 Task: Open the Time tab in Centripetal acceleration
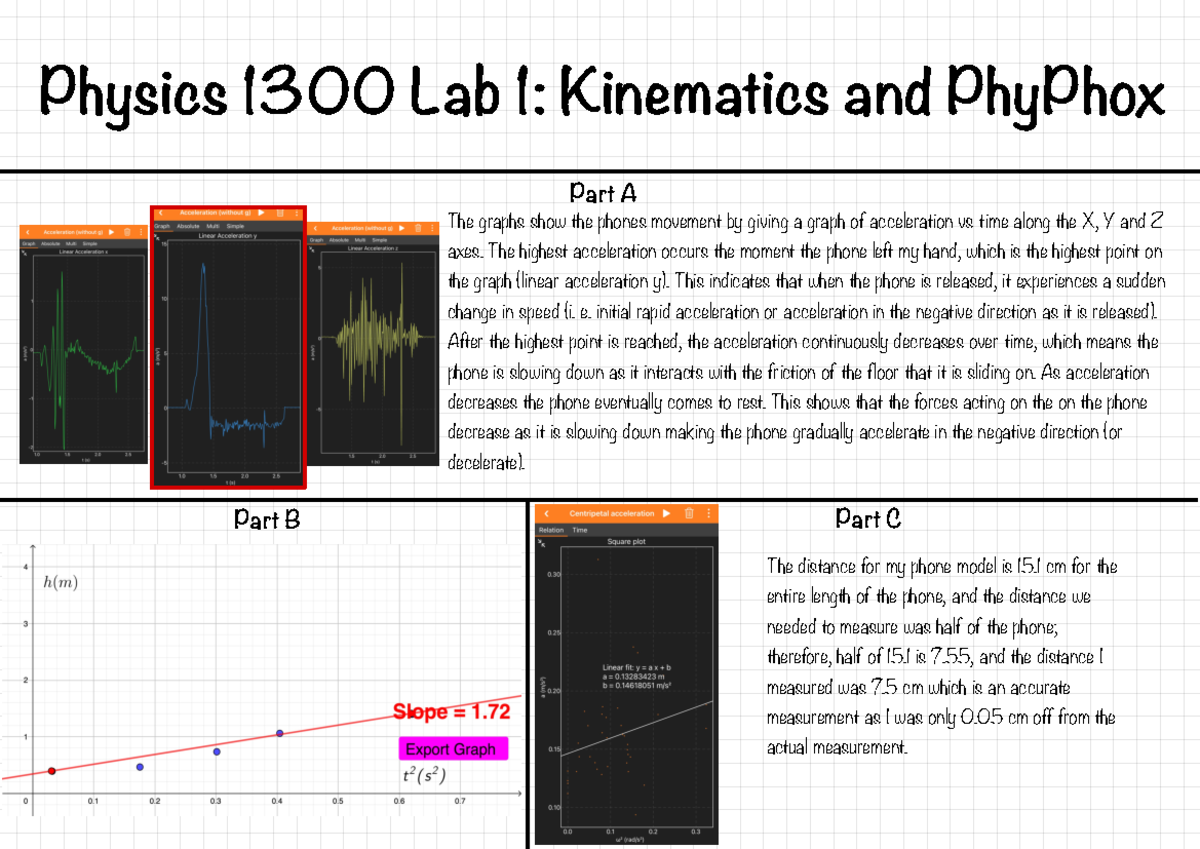580,530
